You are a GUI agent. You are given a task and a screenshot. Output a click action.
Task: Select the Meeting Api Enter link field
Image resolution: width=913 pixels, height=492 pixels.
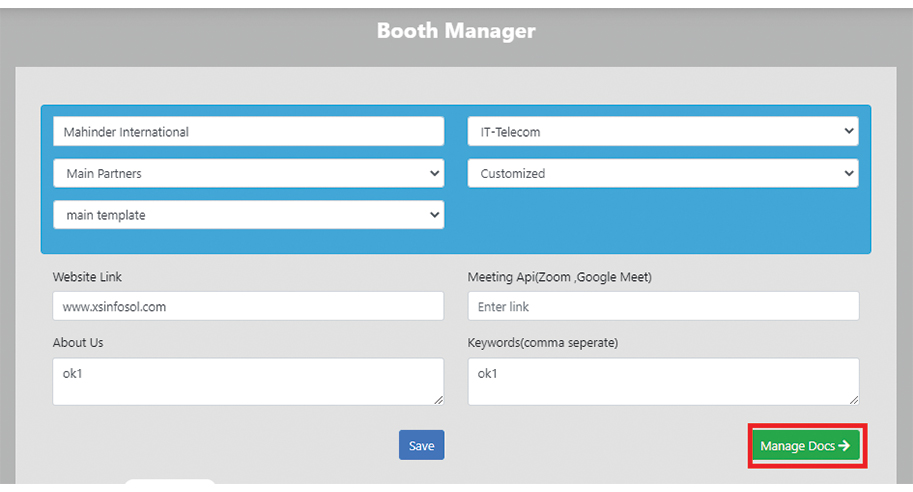662,307
